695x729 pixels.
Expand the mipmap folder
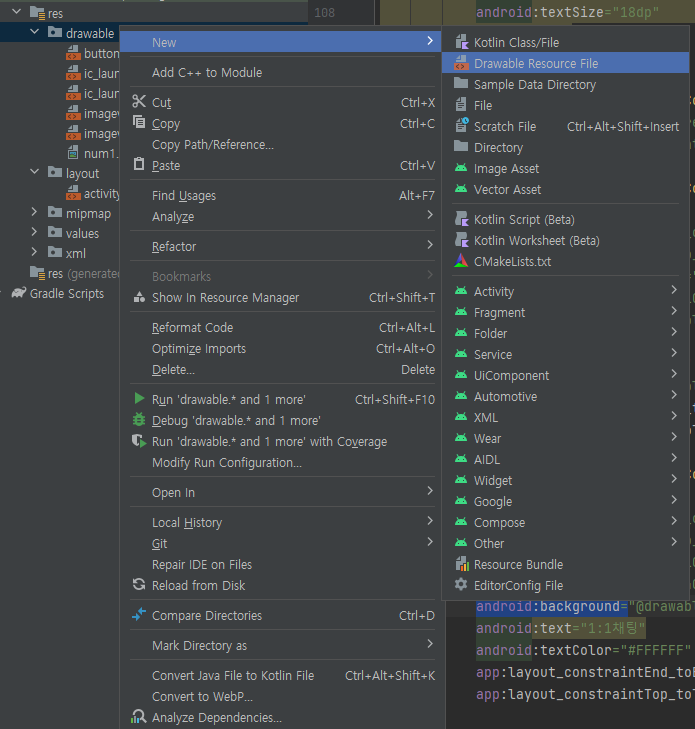34,212
